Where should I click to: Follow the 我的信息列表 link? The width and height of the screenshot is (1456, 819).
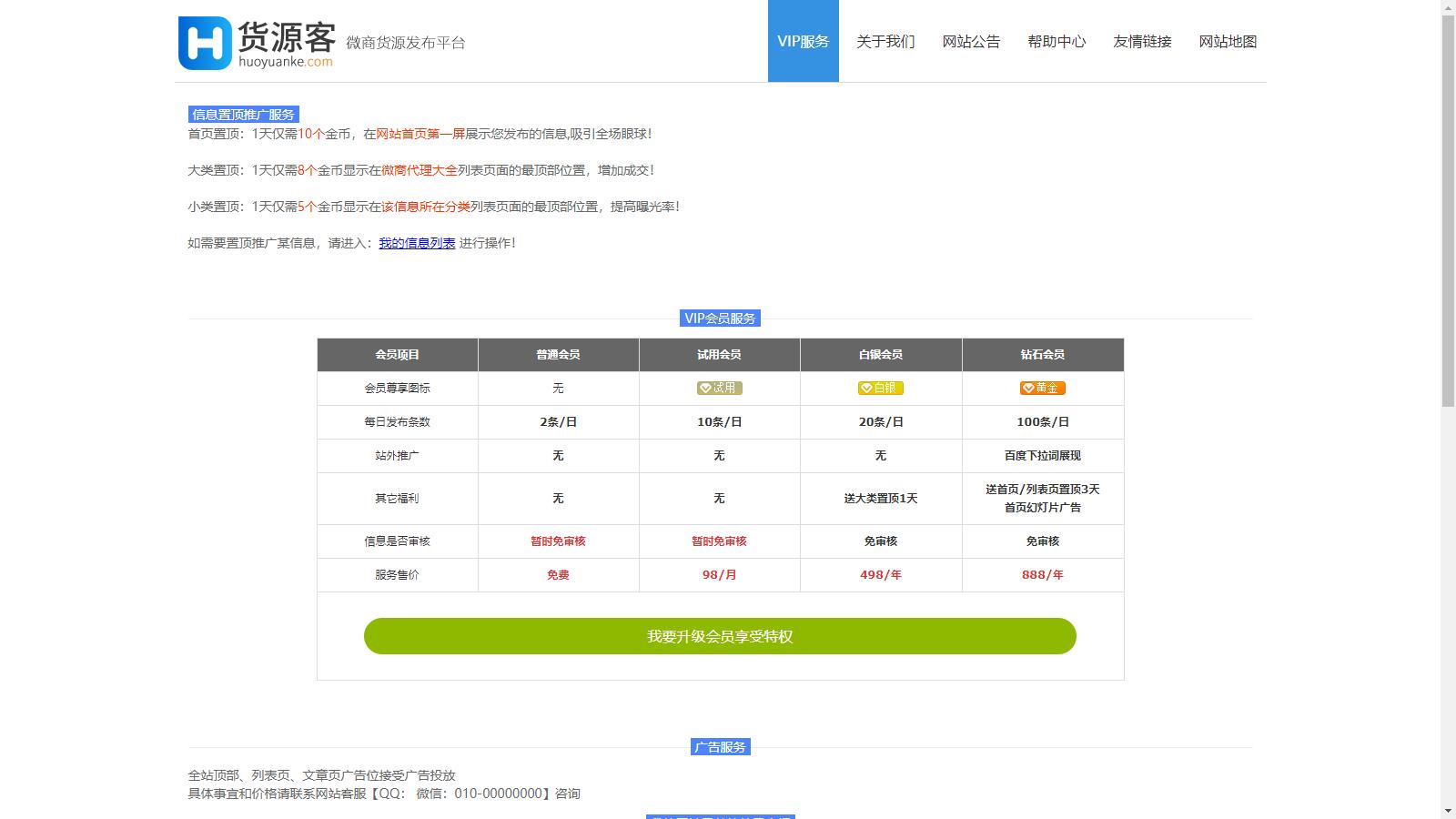pyautogui.click(x=417, y=243)
